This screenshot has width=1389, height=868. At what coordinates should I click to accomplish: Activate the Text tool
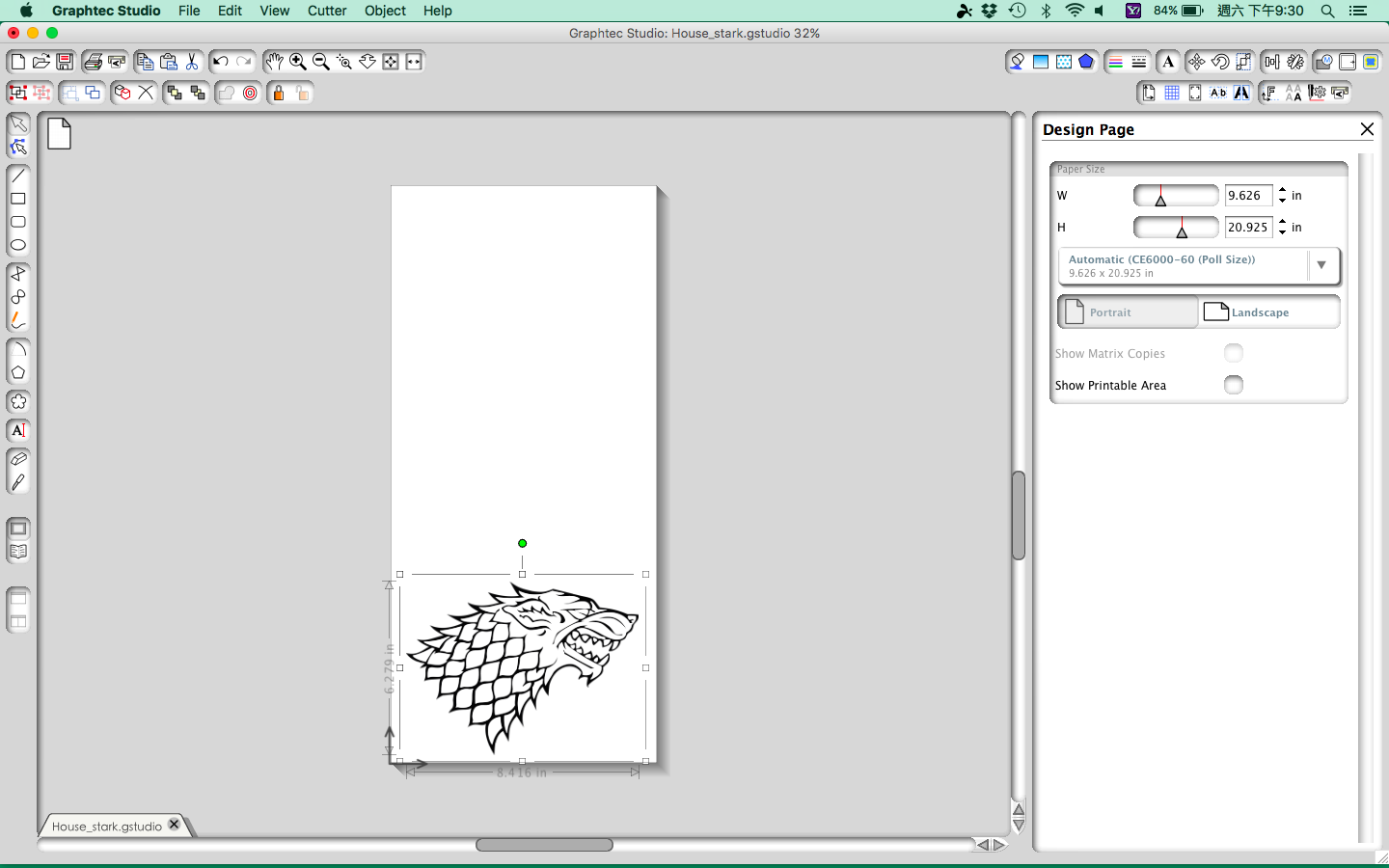[18, 430]
